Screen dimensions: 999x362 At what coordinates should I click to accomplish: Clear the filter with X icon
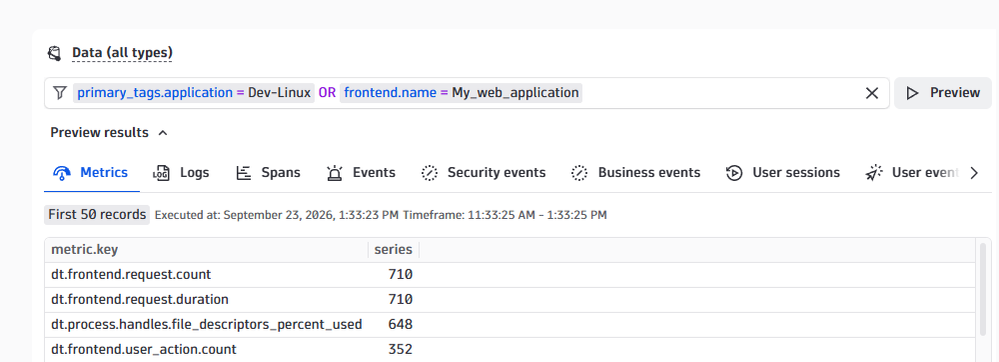(872, 93)
